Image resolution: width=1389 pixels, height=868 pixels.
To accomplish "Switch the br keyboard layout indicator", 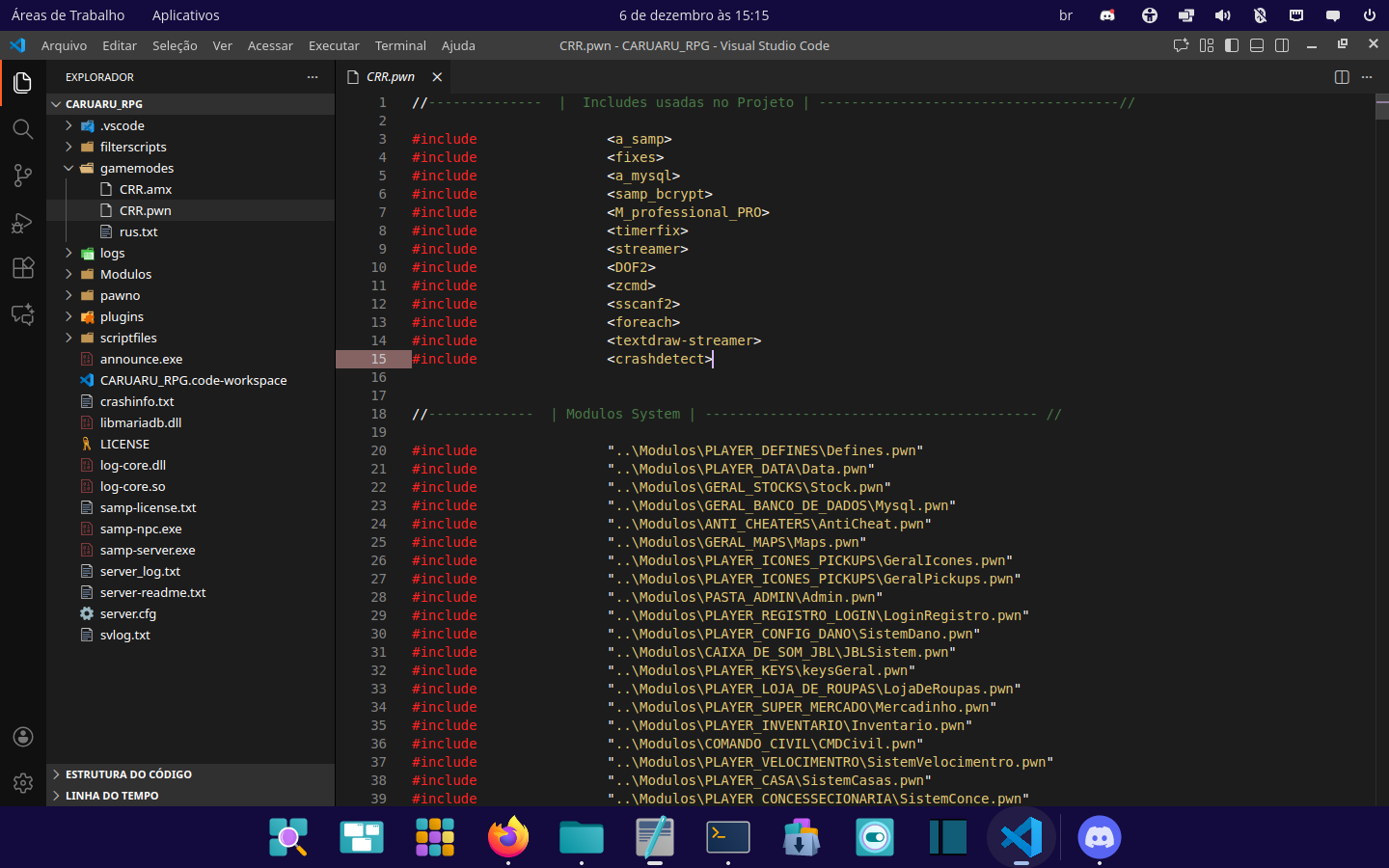I will click(x=1066, y=15).
